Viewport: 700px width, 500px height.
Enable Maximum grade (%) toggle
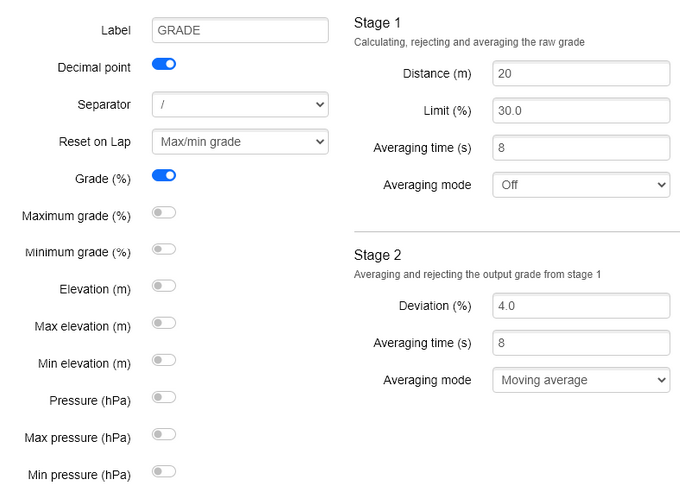164,212
